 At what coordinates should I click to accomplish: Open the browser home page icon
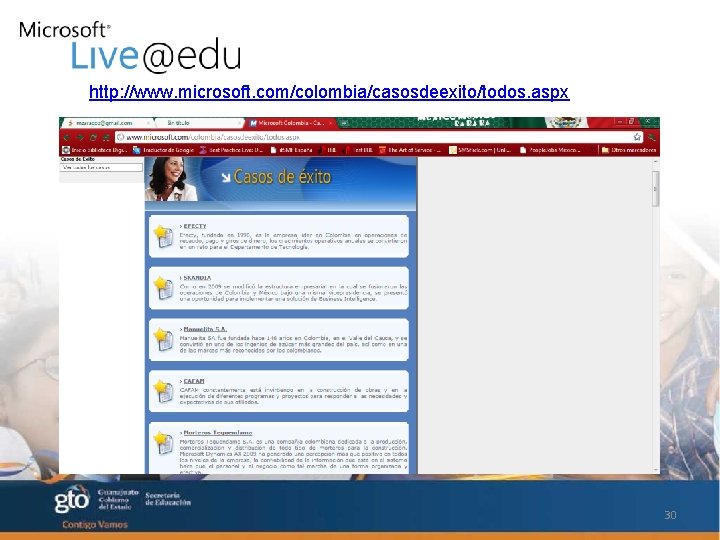(x=106, y=137)
